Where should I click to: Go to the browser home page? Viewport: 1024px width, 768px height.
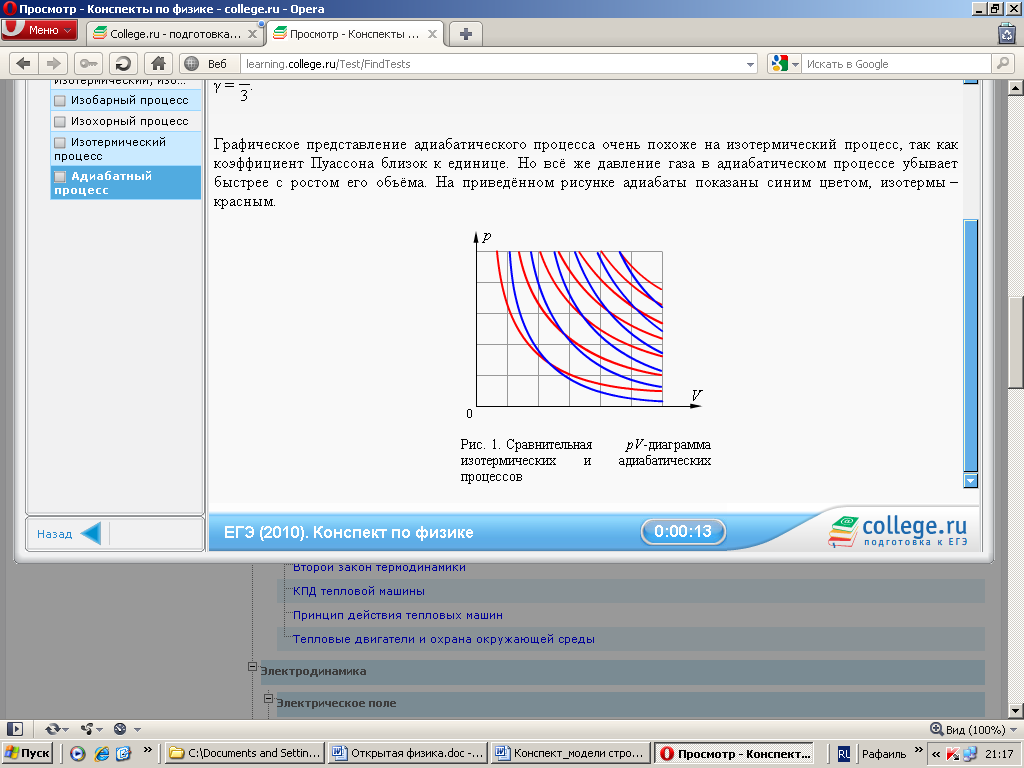[158, 63]
